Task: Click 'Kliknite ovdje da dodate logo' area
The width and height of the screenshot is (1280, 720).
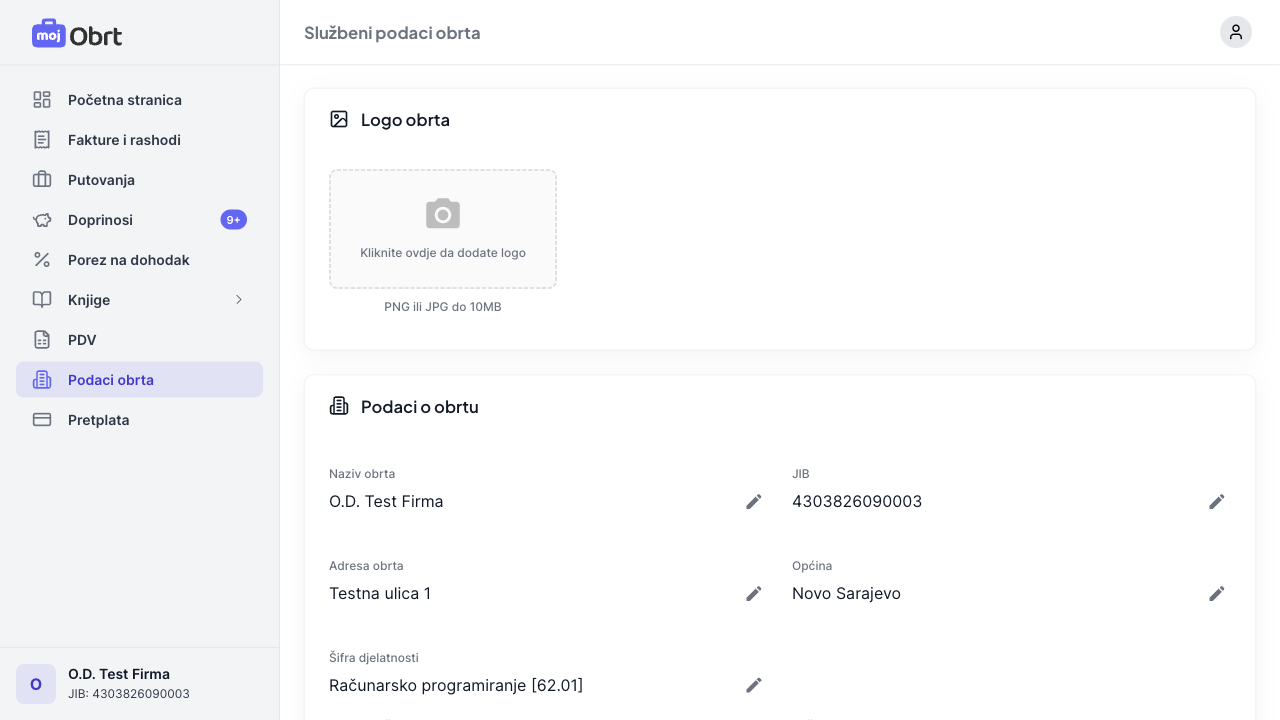Action: coord(443,253)
